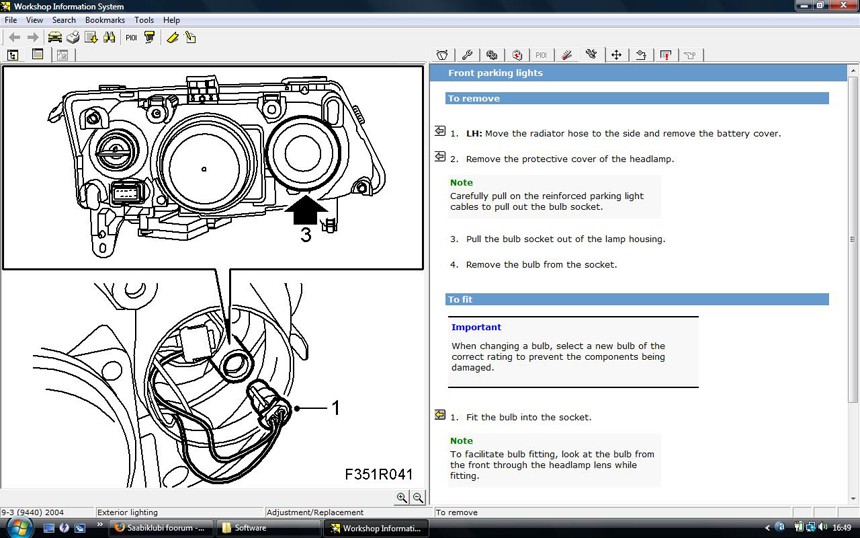Viewport: 860px width, 538px height.
Task: Open image link beside 'Remove the protective cover'
Action: click(440, 157)
